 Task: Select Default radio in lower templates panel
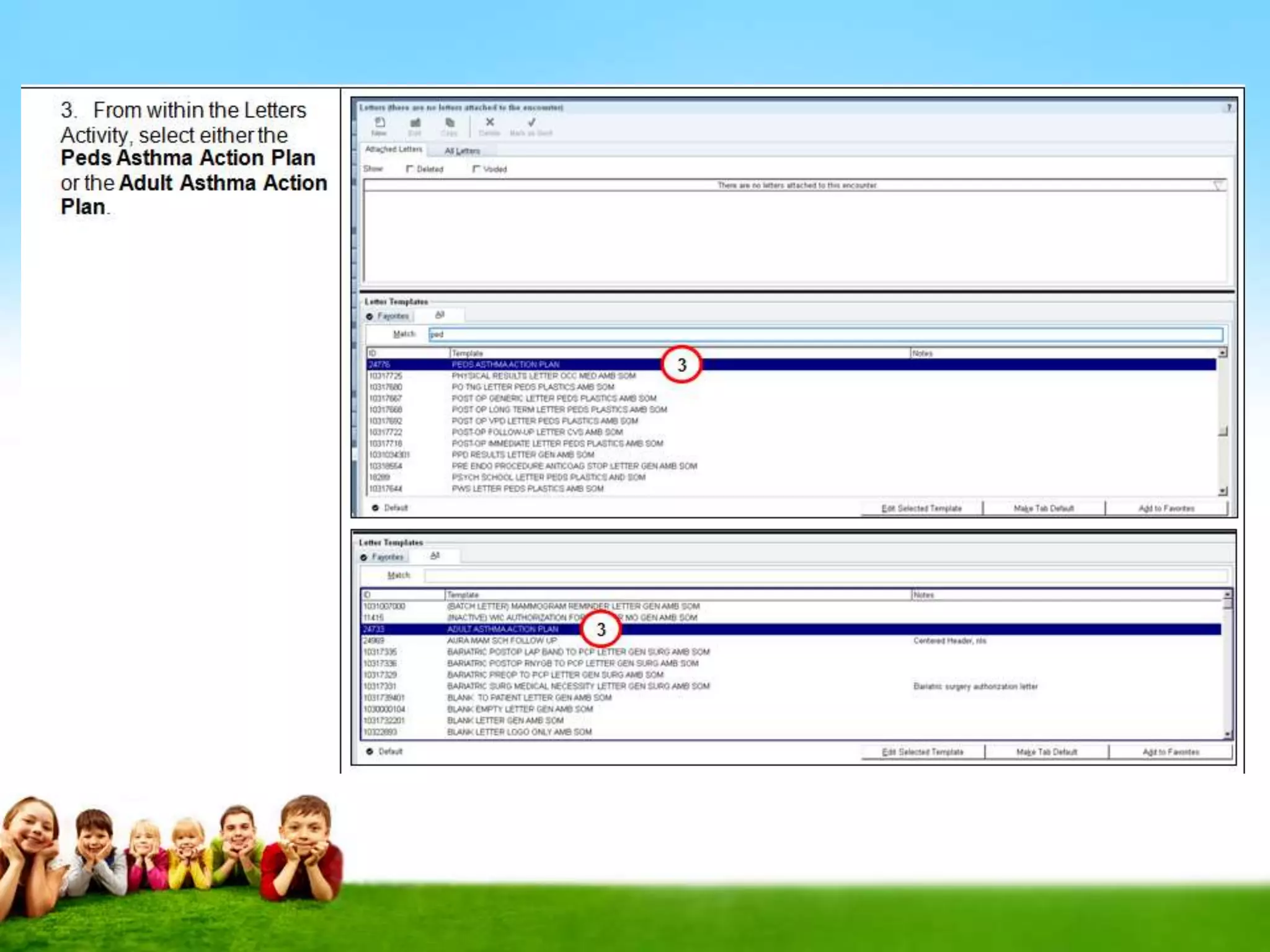click(x=370, y=751)
